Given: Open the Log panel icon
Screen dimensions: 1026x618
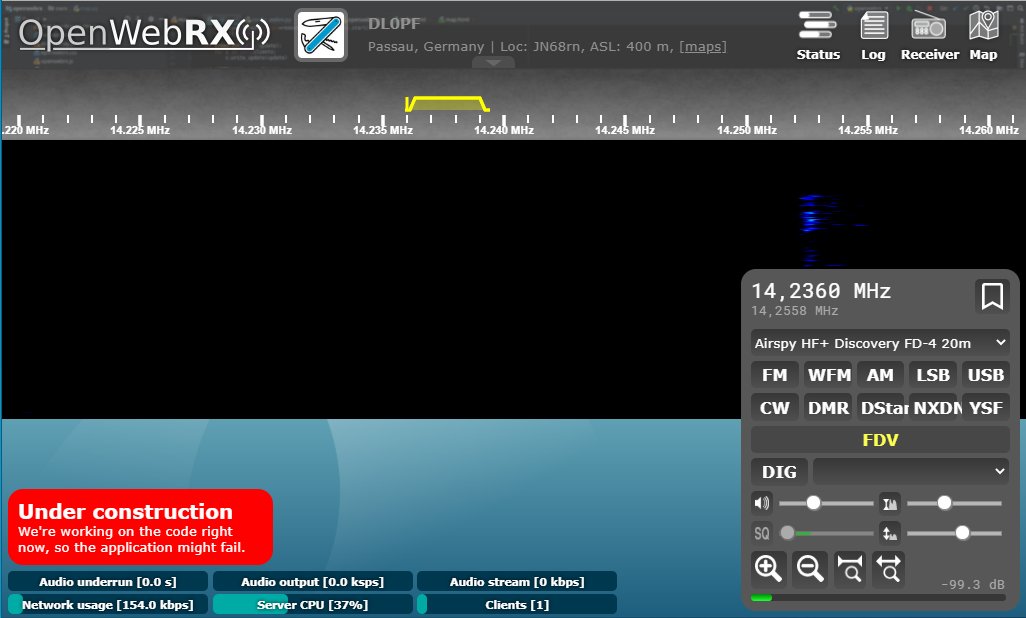Looking at the screenshot, I should click(x=873, y=36).
